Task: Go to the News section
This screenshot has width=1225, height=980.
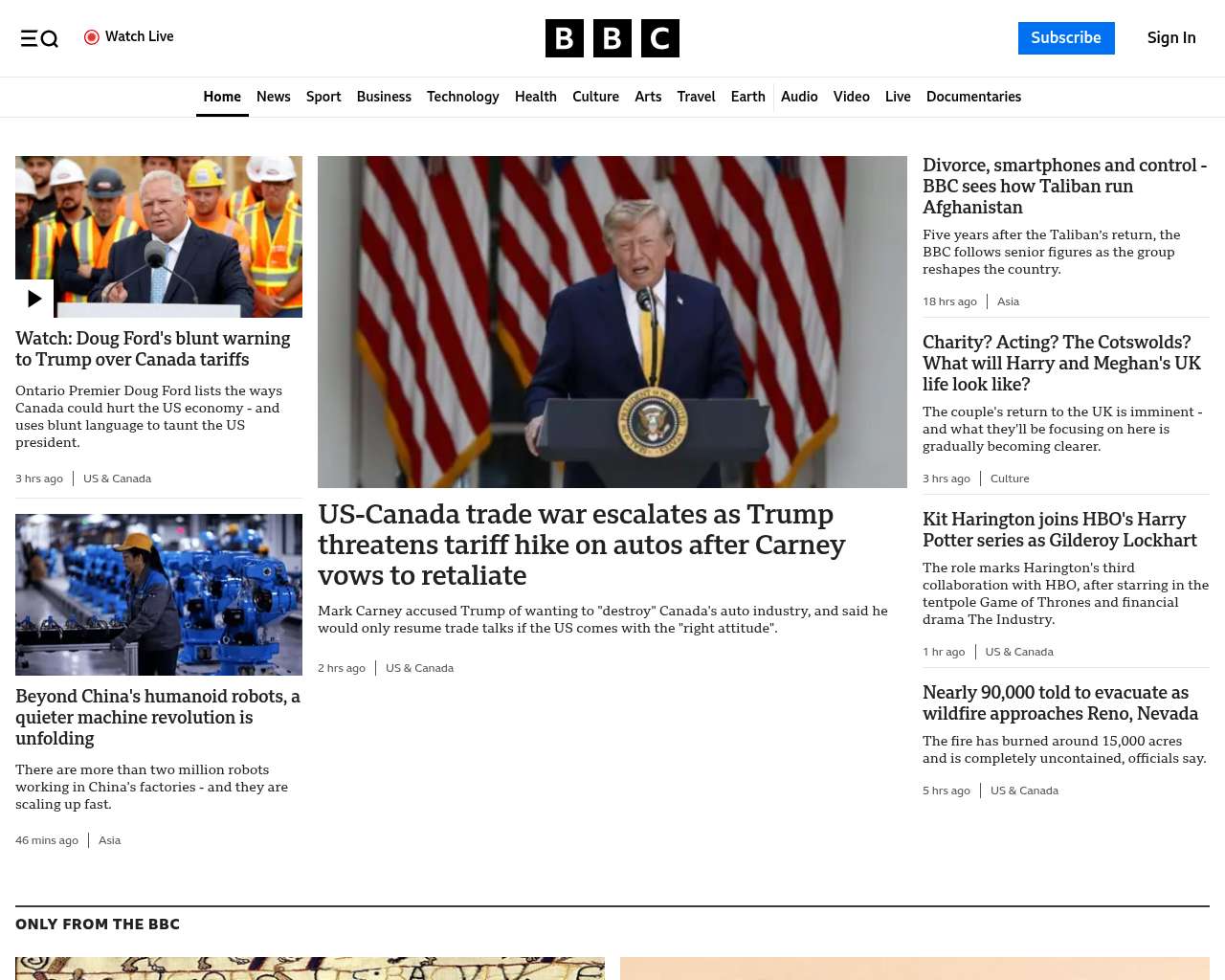Action: tap(274, 97)
